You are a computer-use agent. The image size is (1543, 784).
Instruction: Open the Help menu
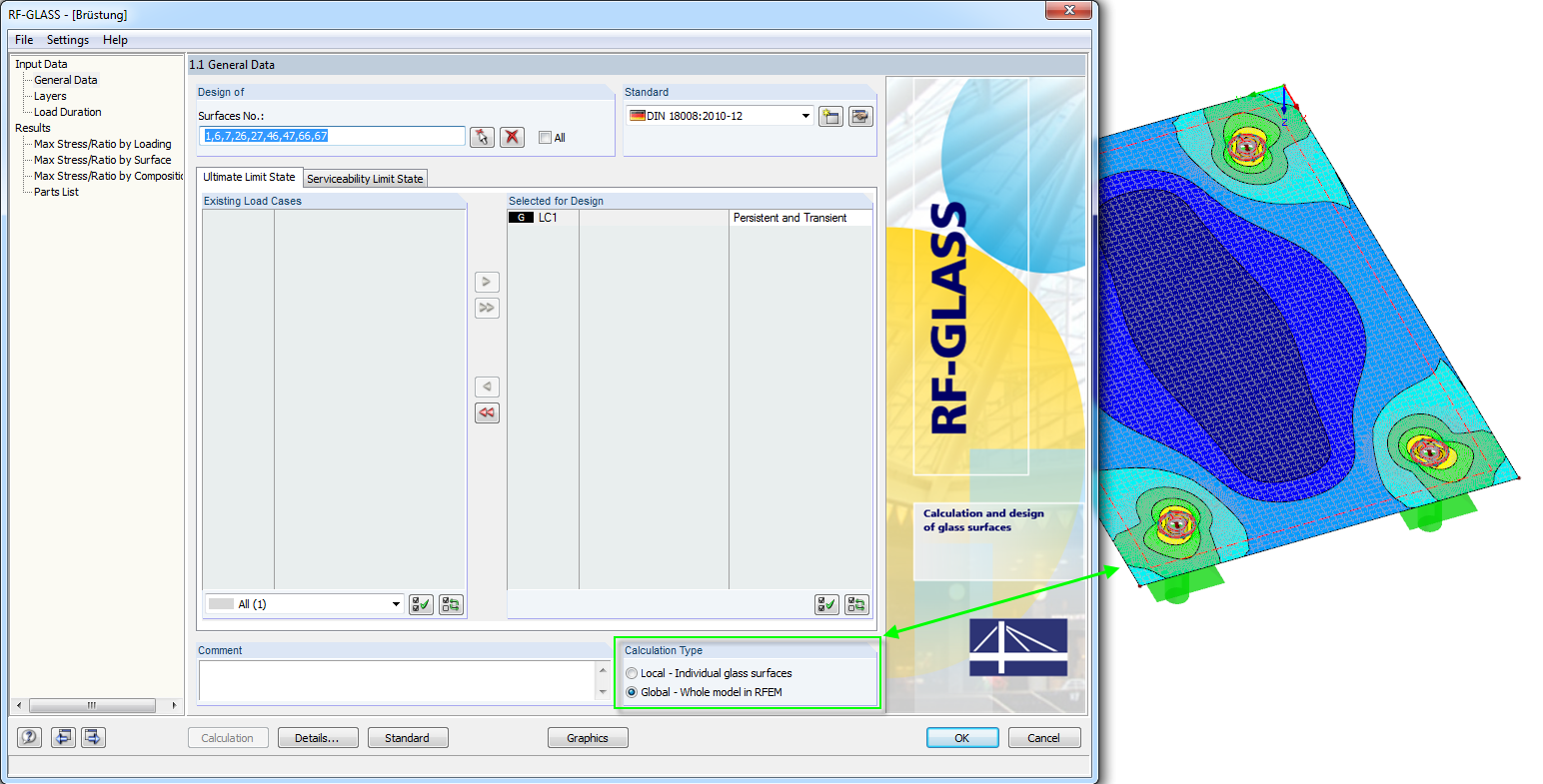click(x=115, y=40)
